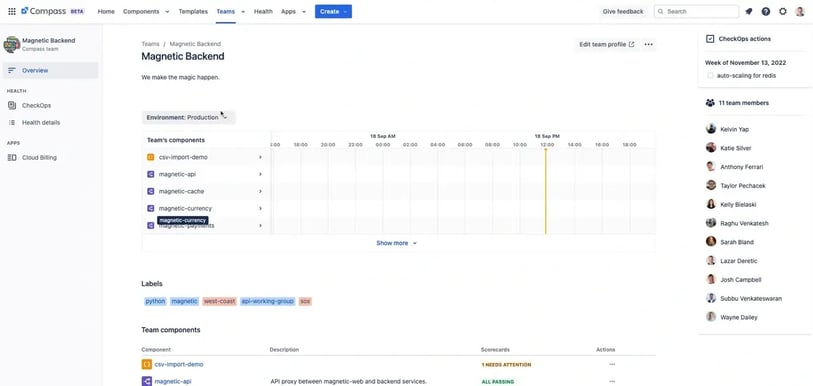Expand the csv-import-demo row chevron

(260, 157)
